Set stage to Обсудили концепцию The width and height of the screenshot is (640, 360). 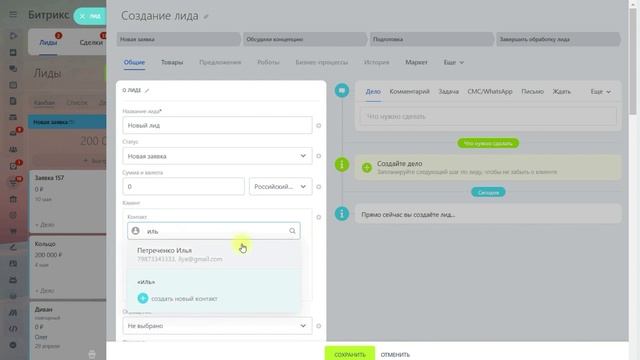(x=305, y=40)
